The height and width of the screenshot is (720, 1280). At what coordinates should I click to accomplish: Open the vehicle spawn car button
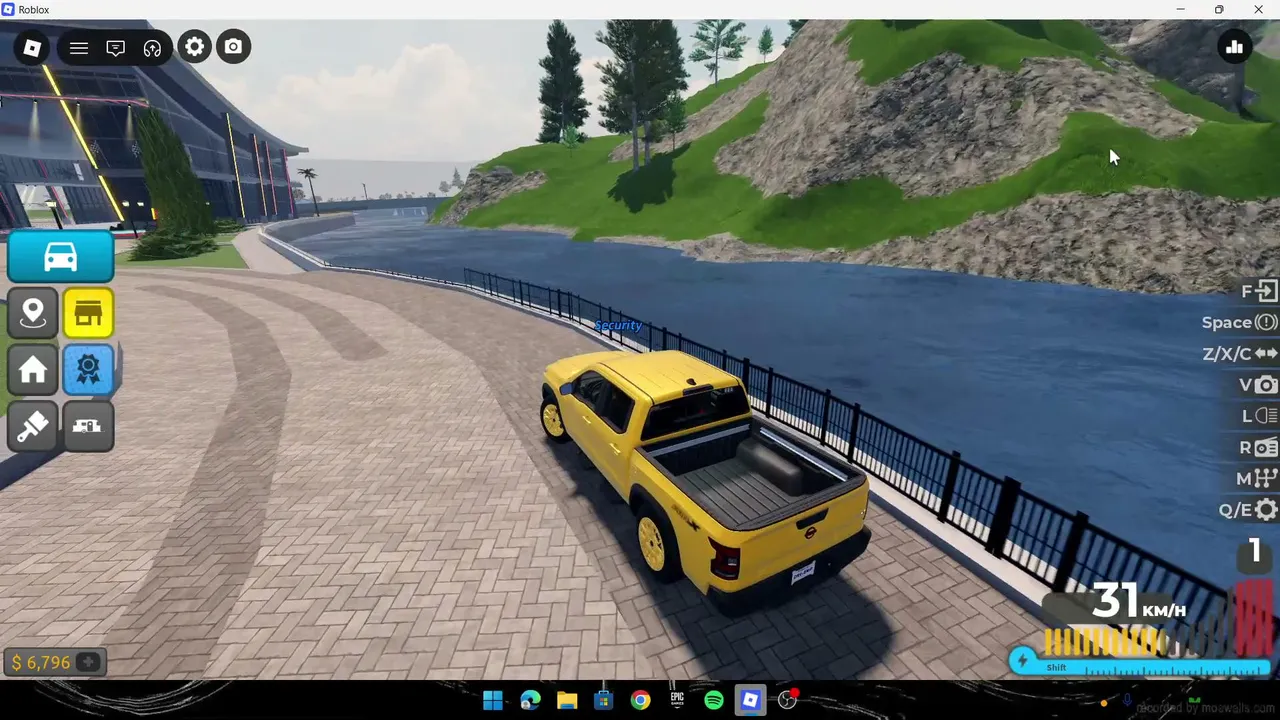point(61,257)
